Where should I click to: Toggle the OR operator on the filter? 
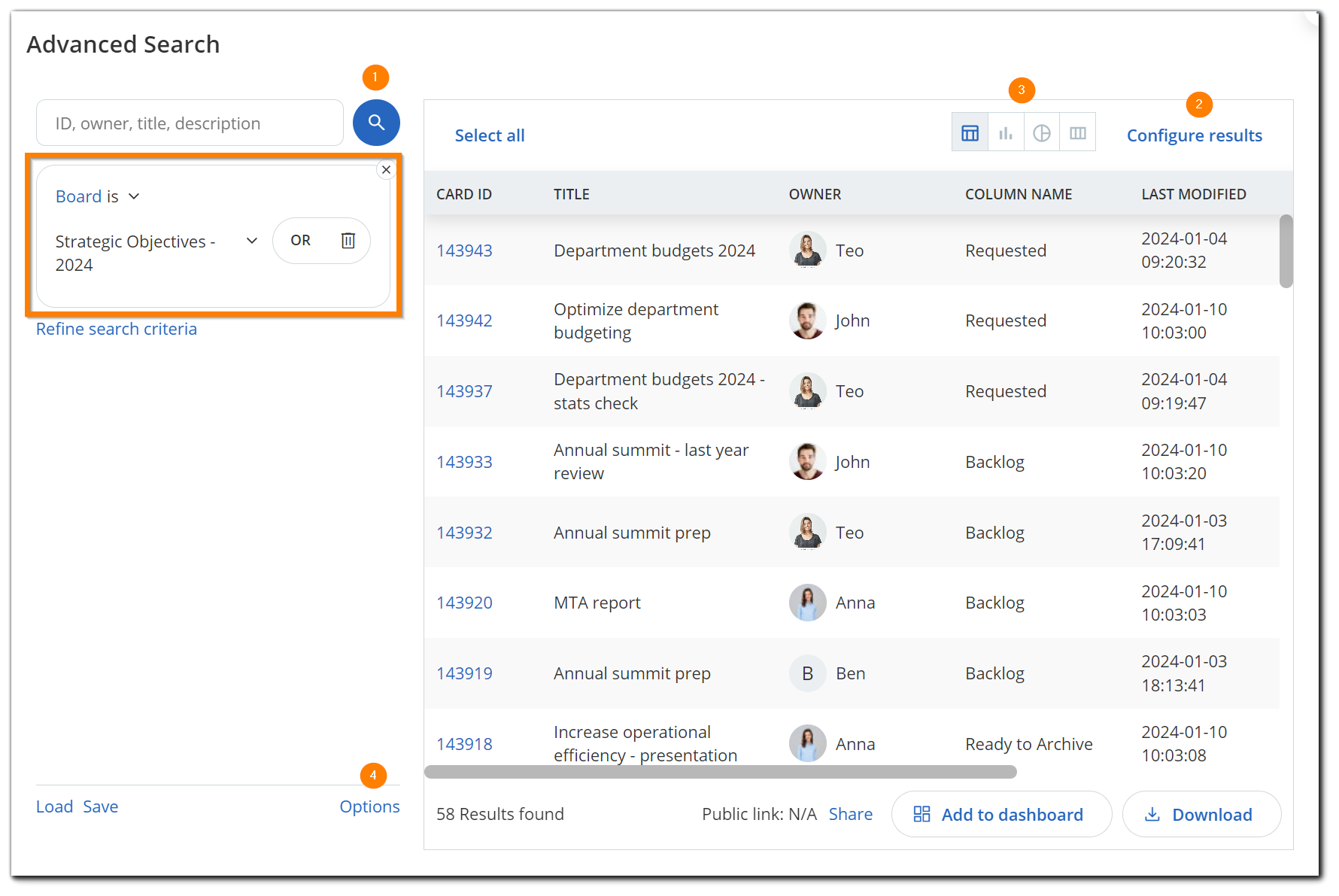click(x=300, y=241)
